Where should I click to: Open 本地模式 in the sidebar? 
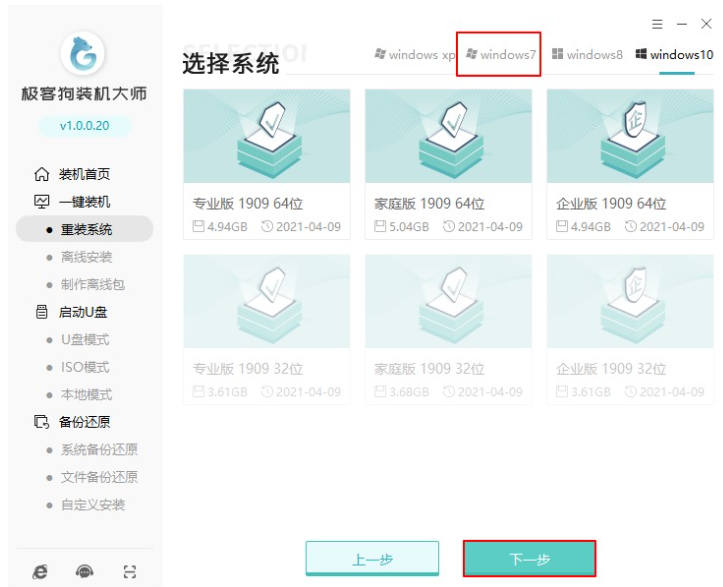coord(86,395)
